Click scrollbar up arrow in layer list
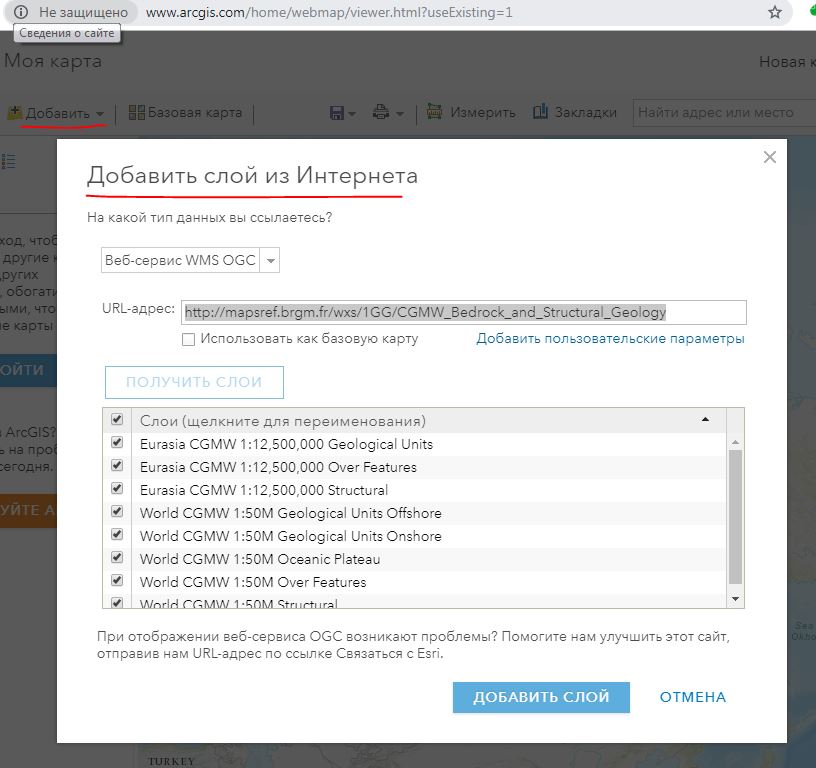The image size is (816, 768). coord(735,442)
